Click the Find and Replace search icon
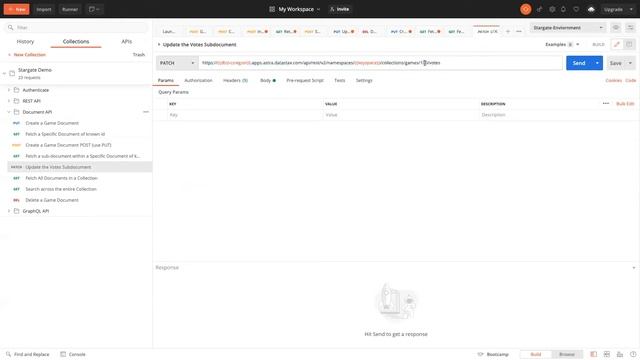The height and width of the screenshot is (360, 640). point(9,354)
